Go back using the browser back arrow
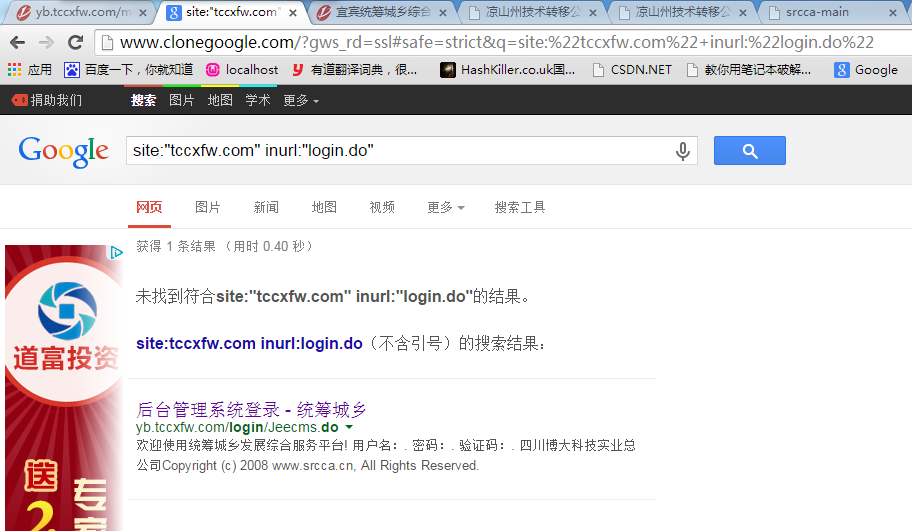The width and height of the screenshot is (912, 531). [x=18, y=42]
